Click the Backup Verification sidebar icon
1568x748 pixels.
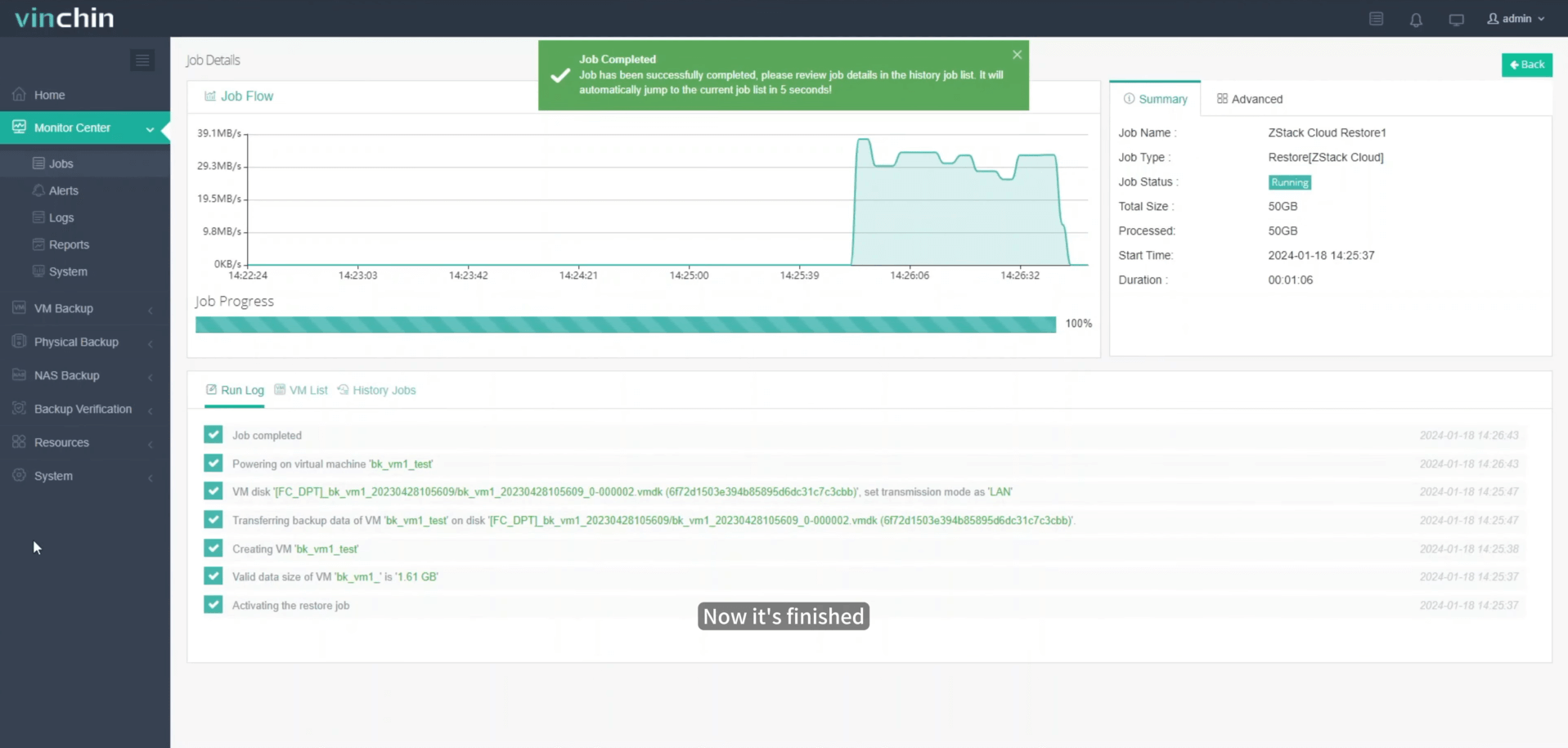tap(20, 409)
